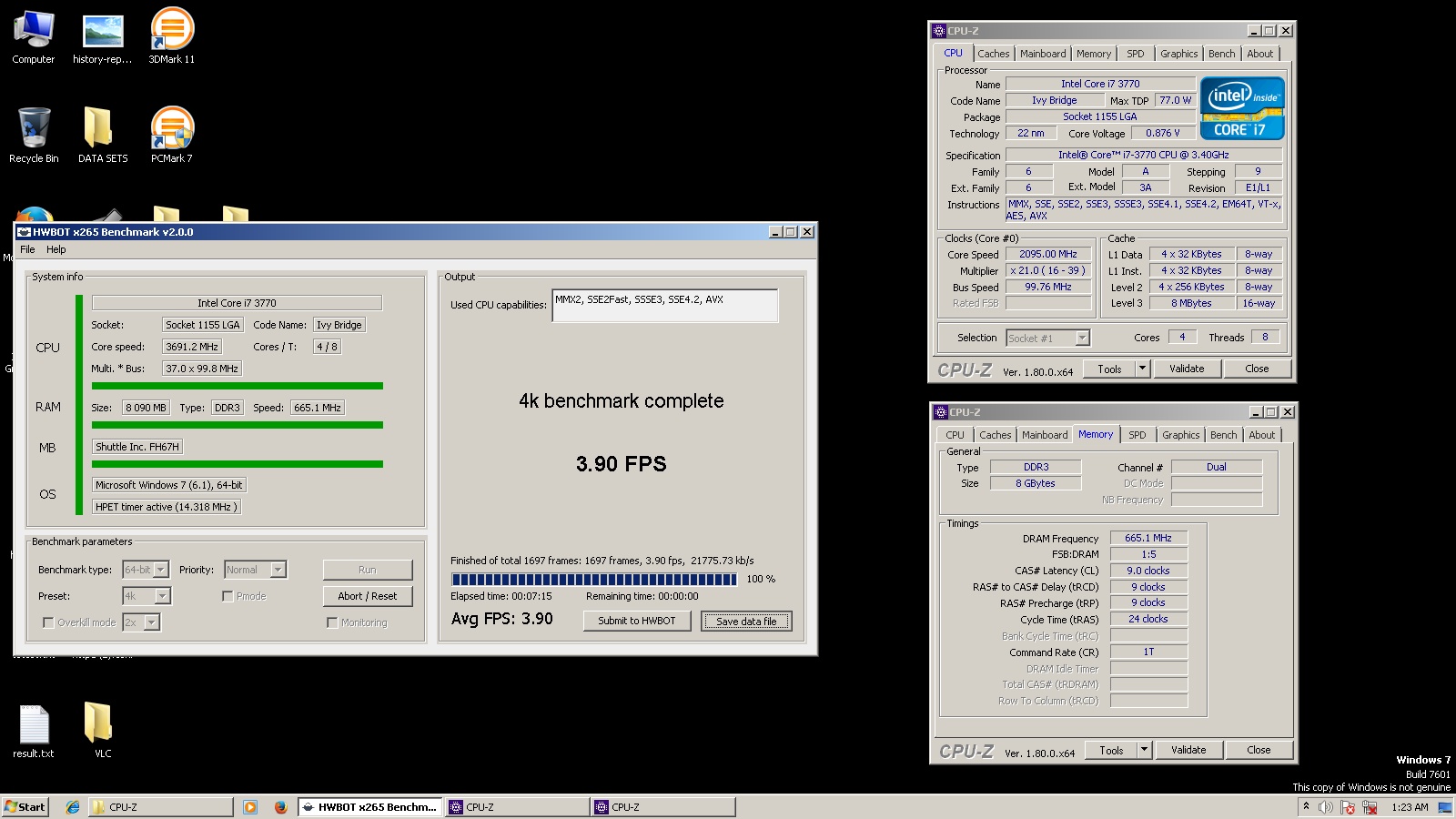This screenshot has width=1456, height=819.
Task: Open the Action Center flag tray icon
Action: pos(1348,807)
